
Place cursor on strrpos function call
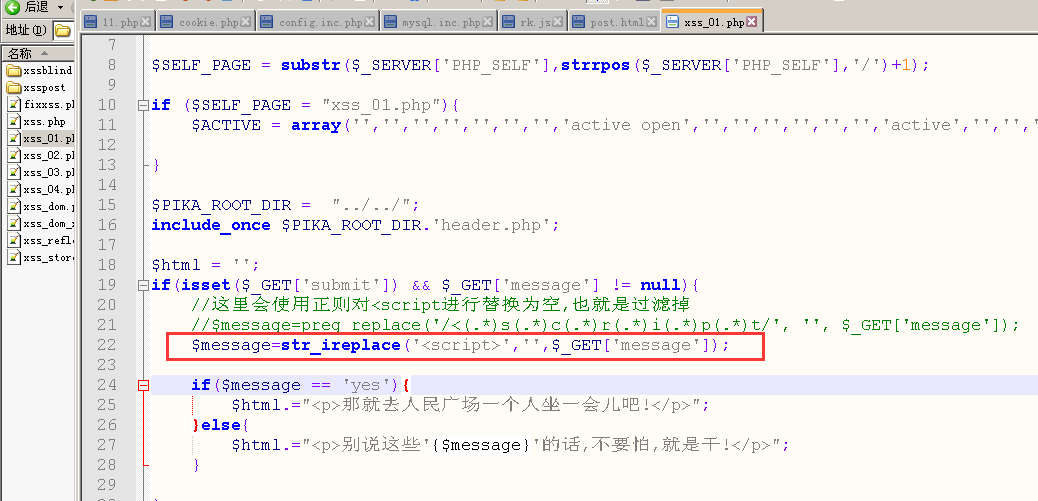pos(596,65)
